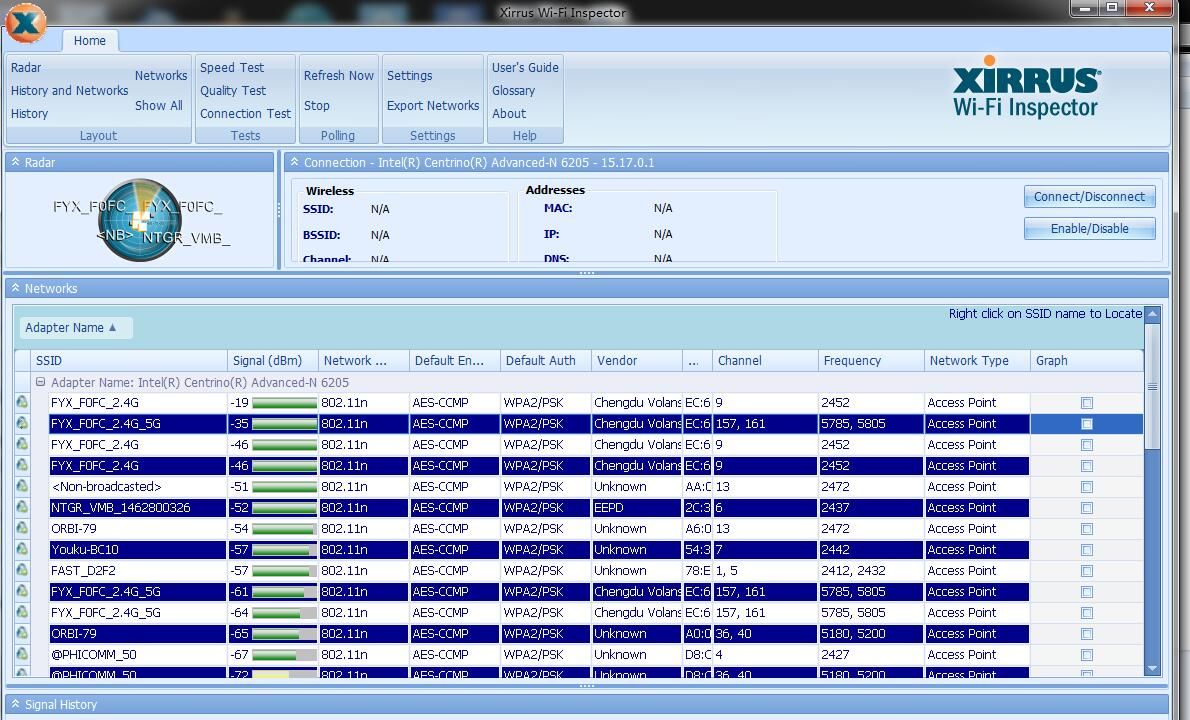This screenshot has width=1190, height=720.
Task: Click the row icon for ORBI-79 at -54 dBm
Action: point(22,528)
